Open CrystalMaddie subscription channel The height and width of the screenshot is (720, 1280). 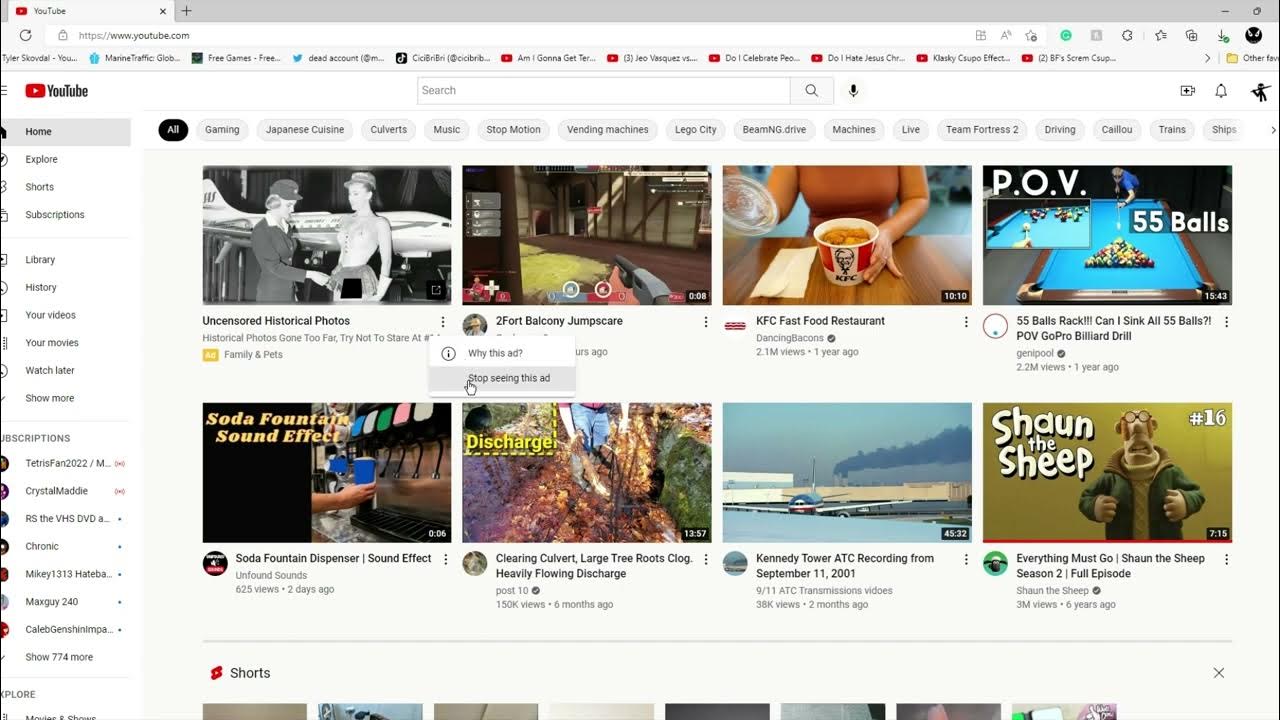(x=65, y=491)
